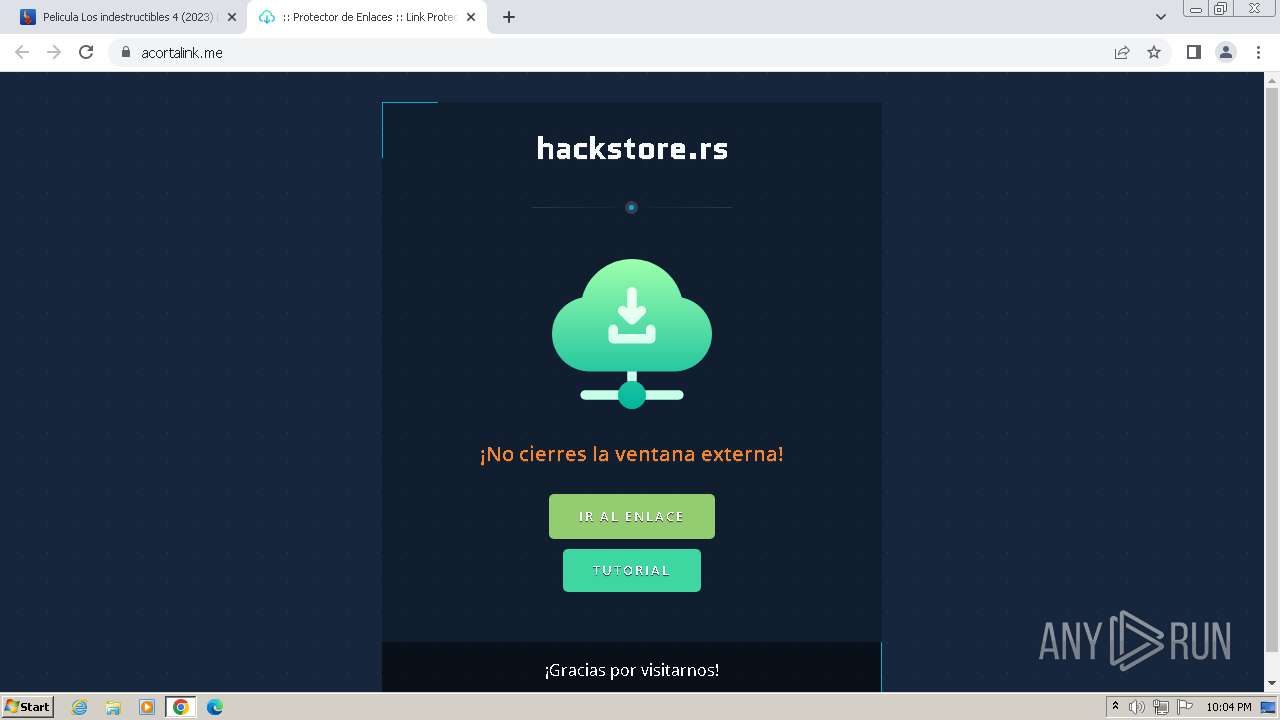This screenshot has height=720, width=1280.
Task: Close the Pelicula Los indestructibles tab
Action: pos(232,17)
